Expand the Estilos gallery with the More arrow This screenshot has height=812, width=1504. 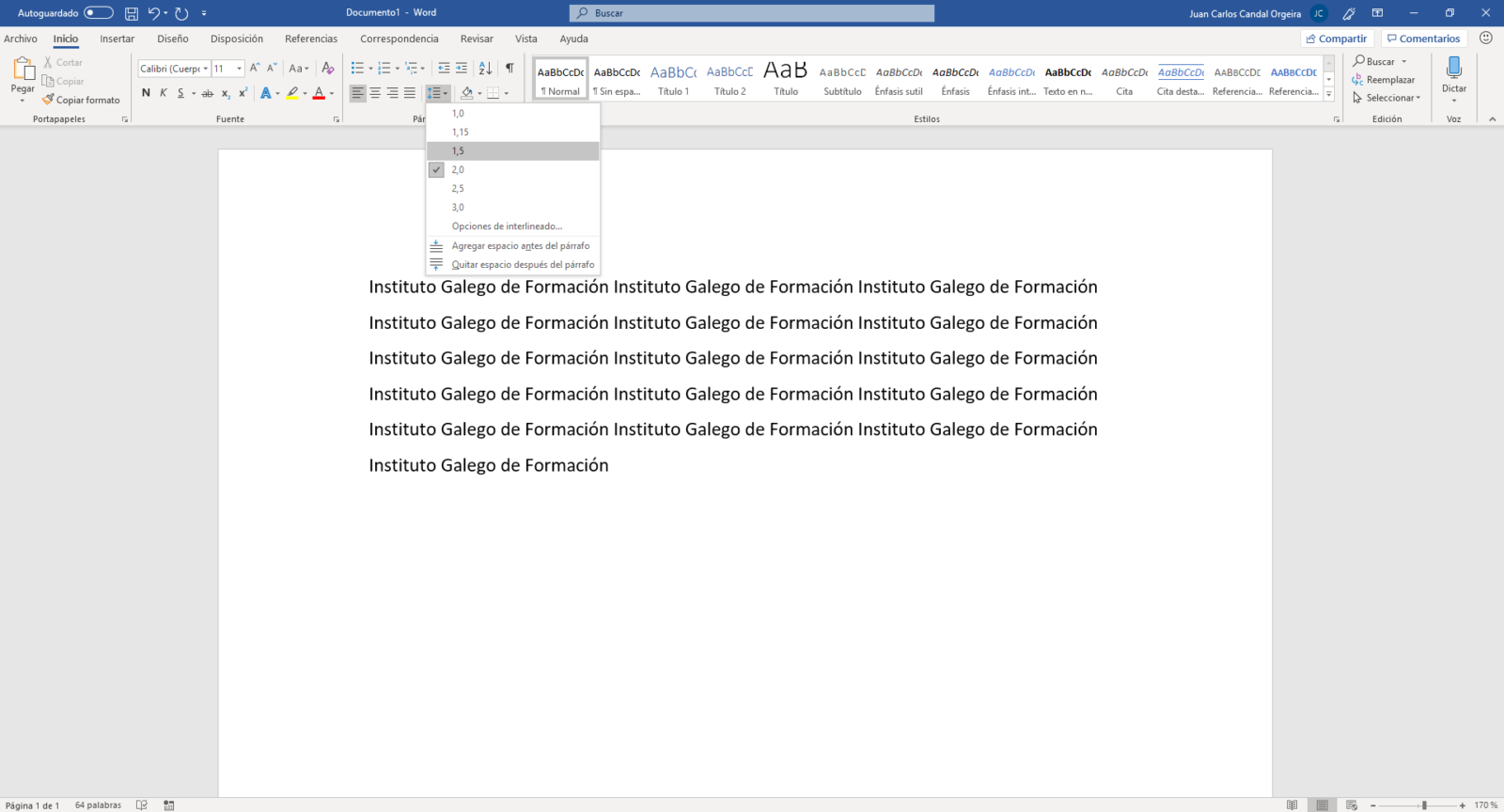1329,94
